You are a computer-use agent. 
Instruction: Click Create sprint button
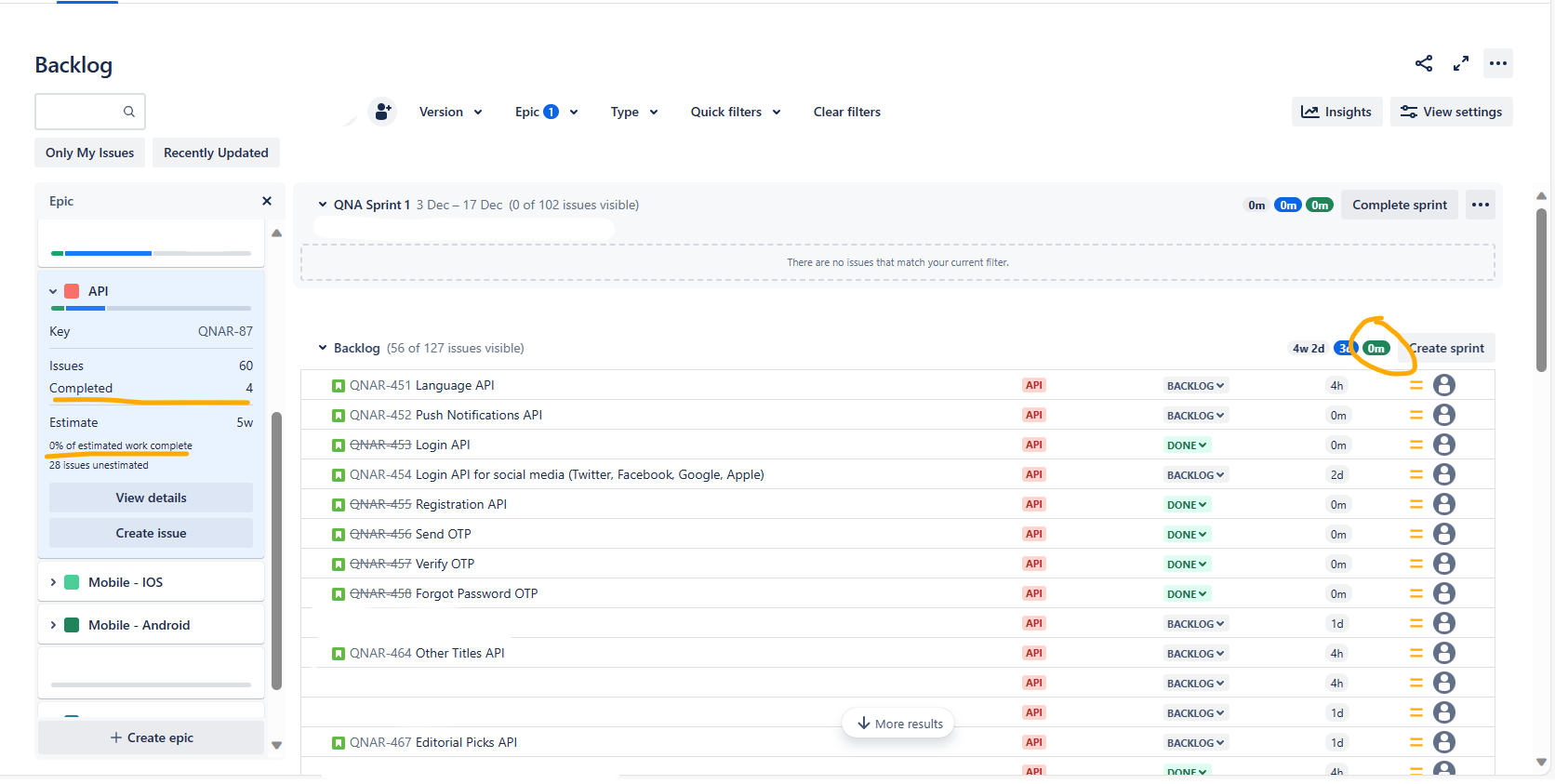(1447, 348)
